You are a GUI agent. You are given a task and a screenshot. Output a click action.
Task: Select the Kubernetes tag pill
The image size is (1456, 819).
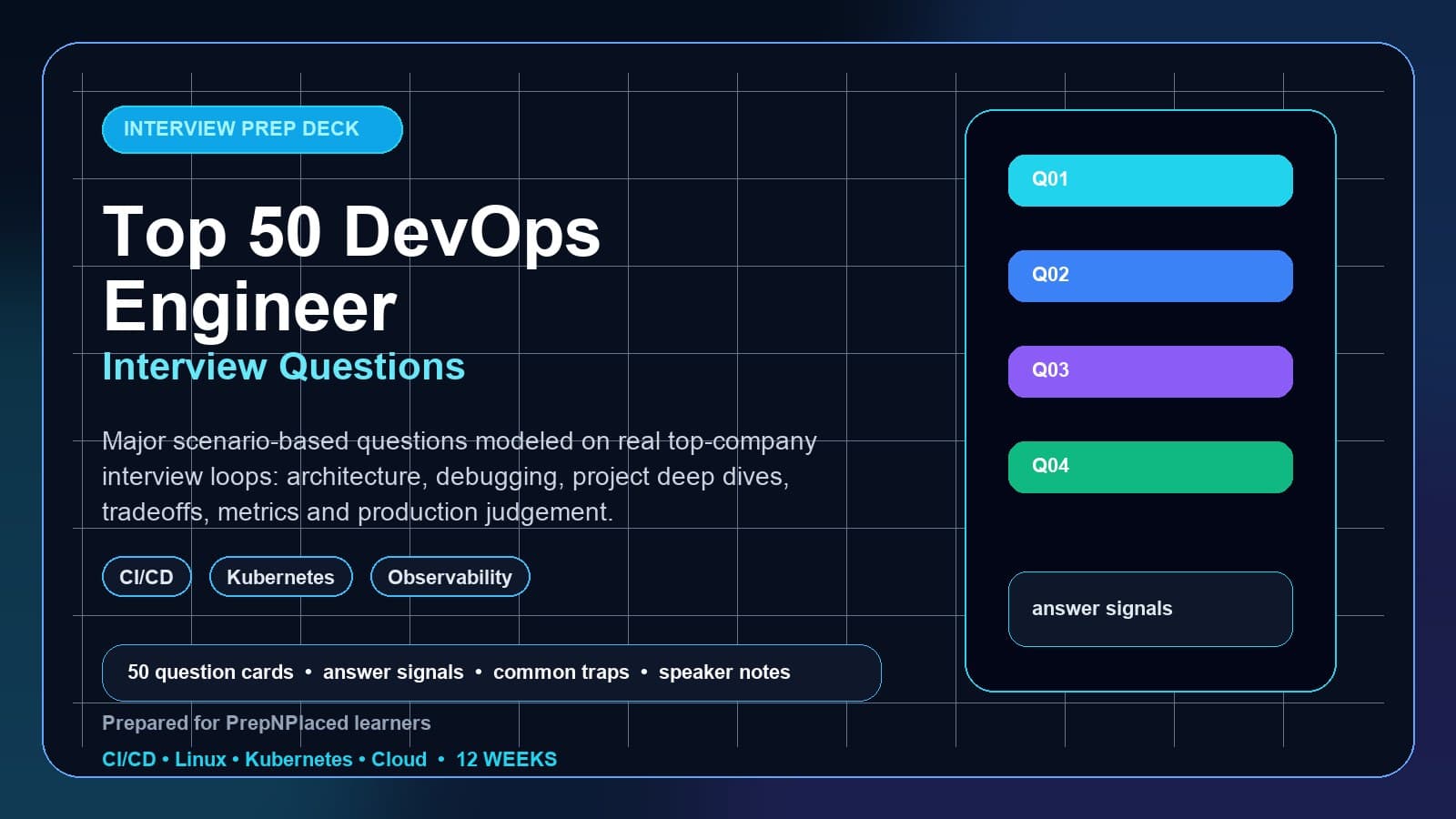(x=280, y=577)
